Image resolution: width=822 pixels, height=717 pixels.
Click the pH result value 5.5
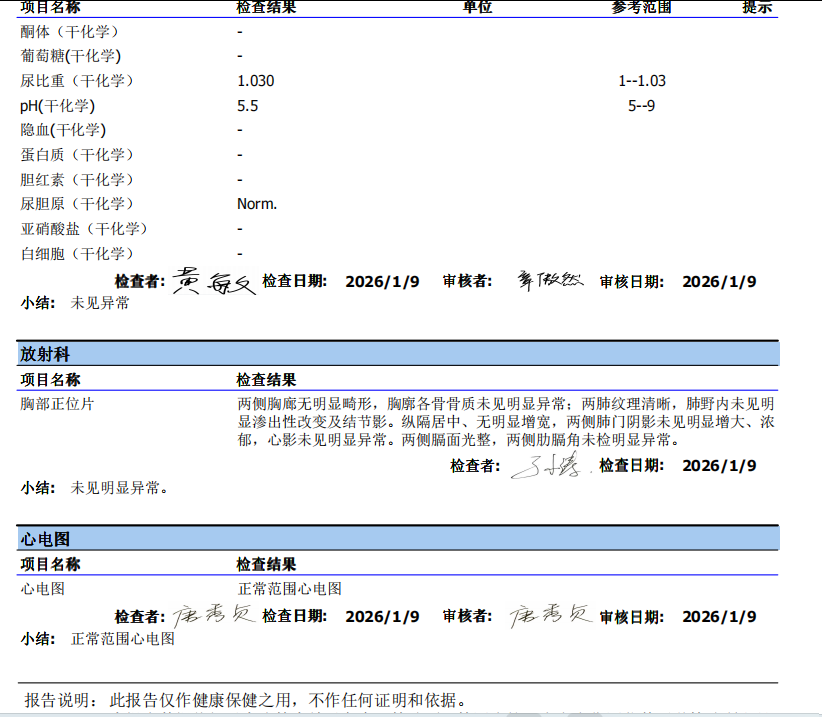pyautogui.click(x=247, y=106)
